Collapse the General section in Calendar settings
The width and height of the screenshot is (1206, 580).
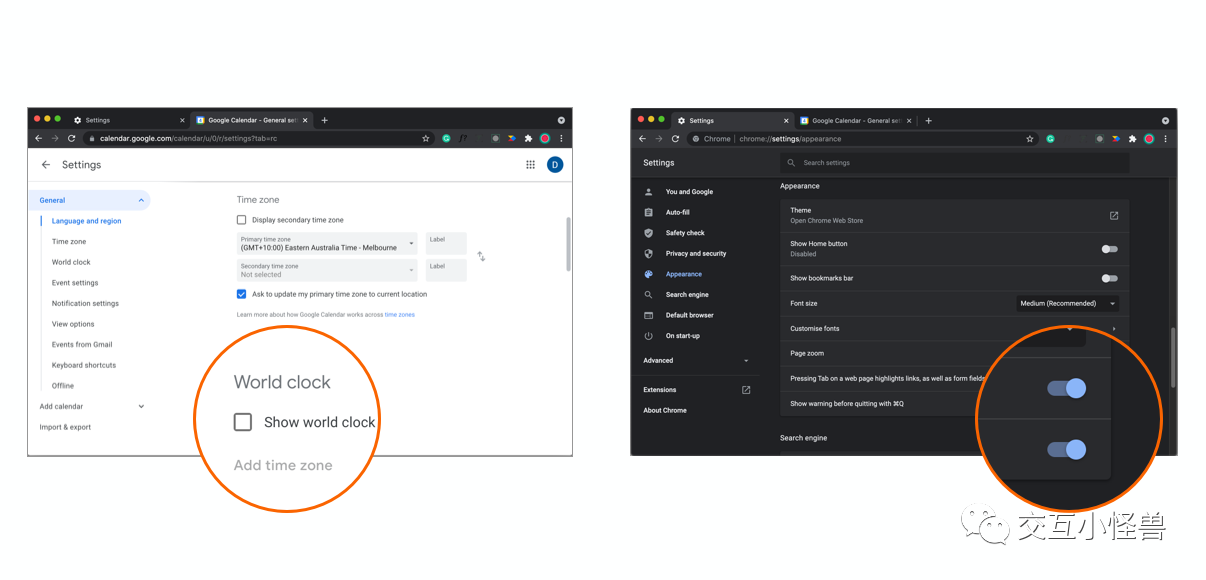(x=141, y=201)
